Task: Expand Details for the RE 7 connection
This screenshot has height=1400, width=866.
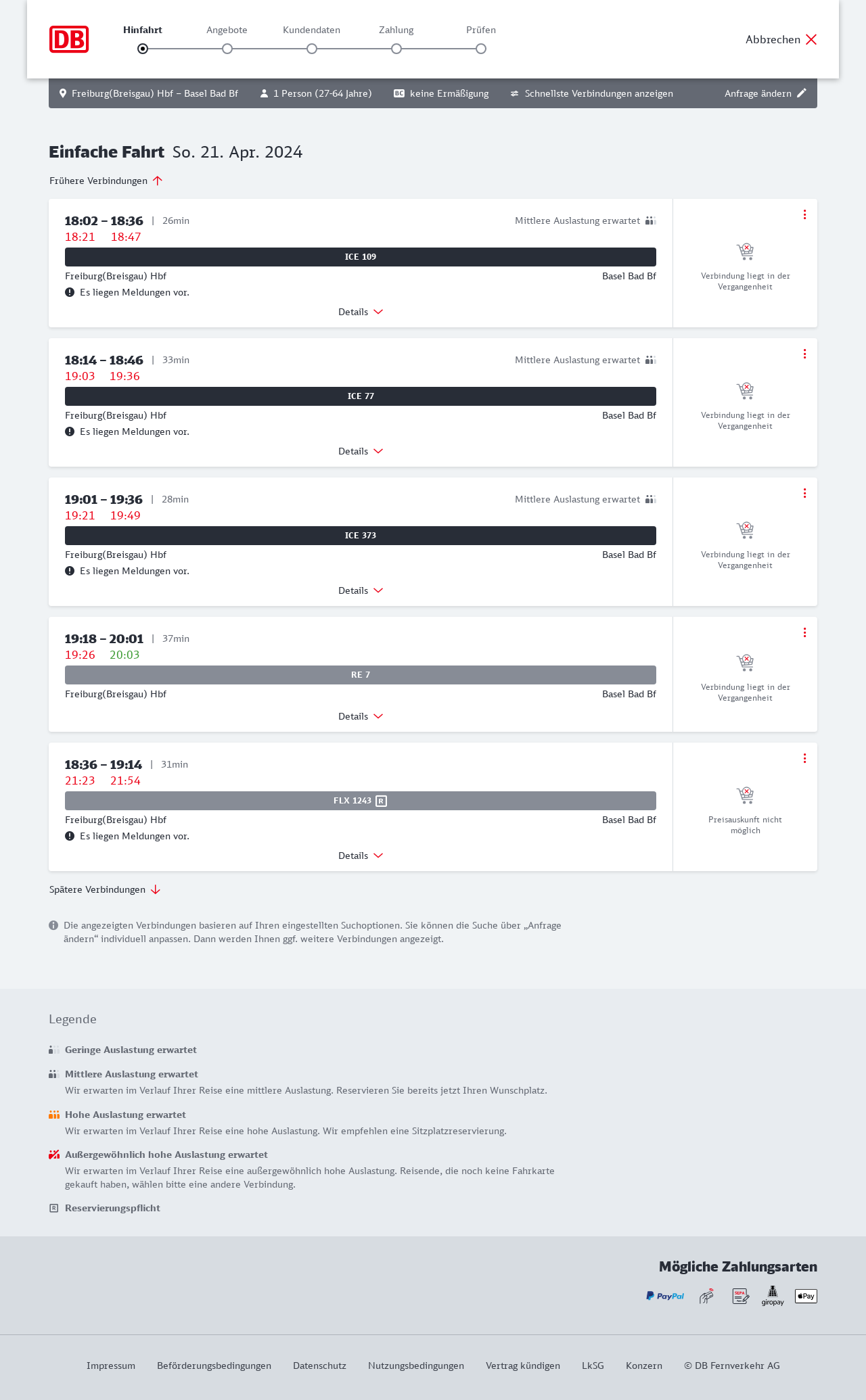Action: click(361, 716)
